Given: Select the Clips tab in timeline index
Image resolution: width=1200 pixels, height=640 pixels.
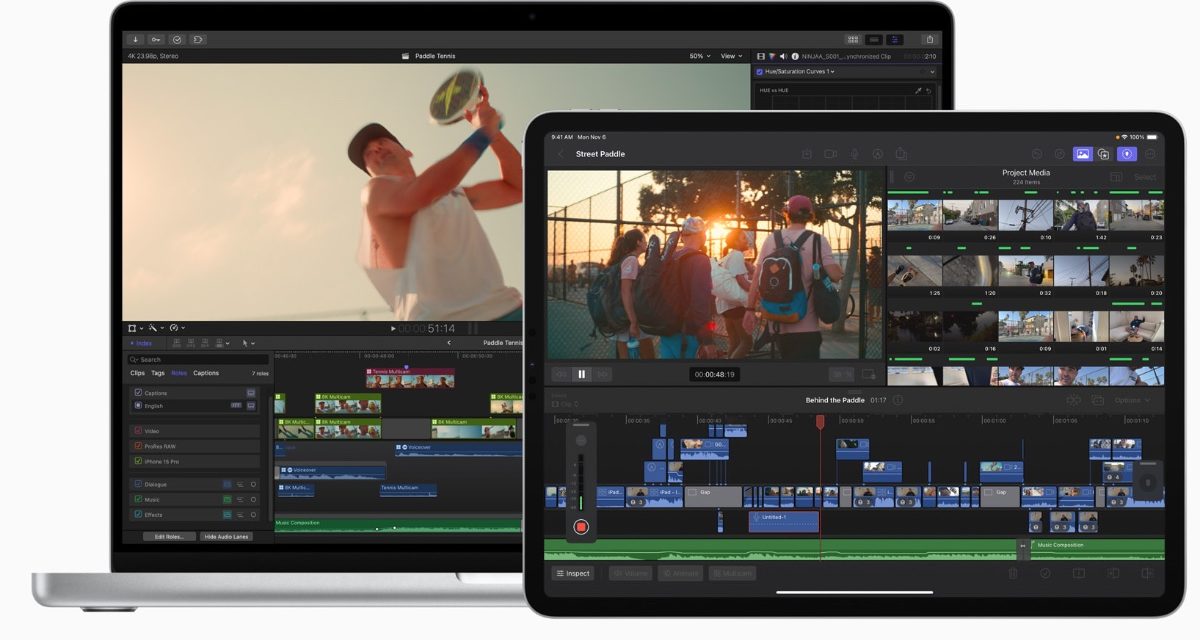Looking at the screenshot, I should pos(137,373).
